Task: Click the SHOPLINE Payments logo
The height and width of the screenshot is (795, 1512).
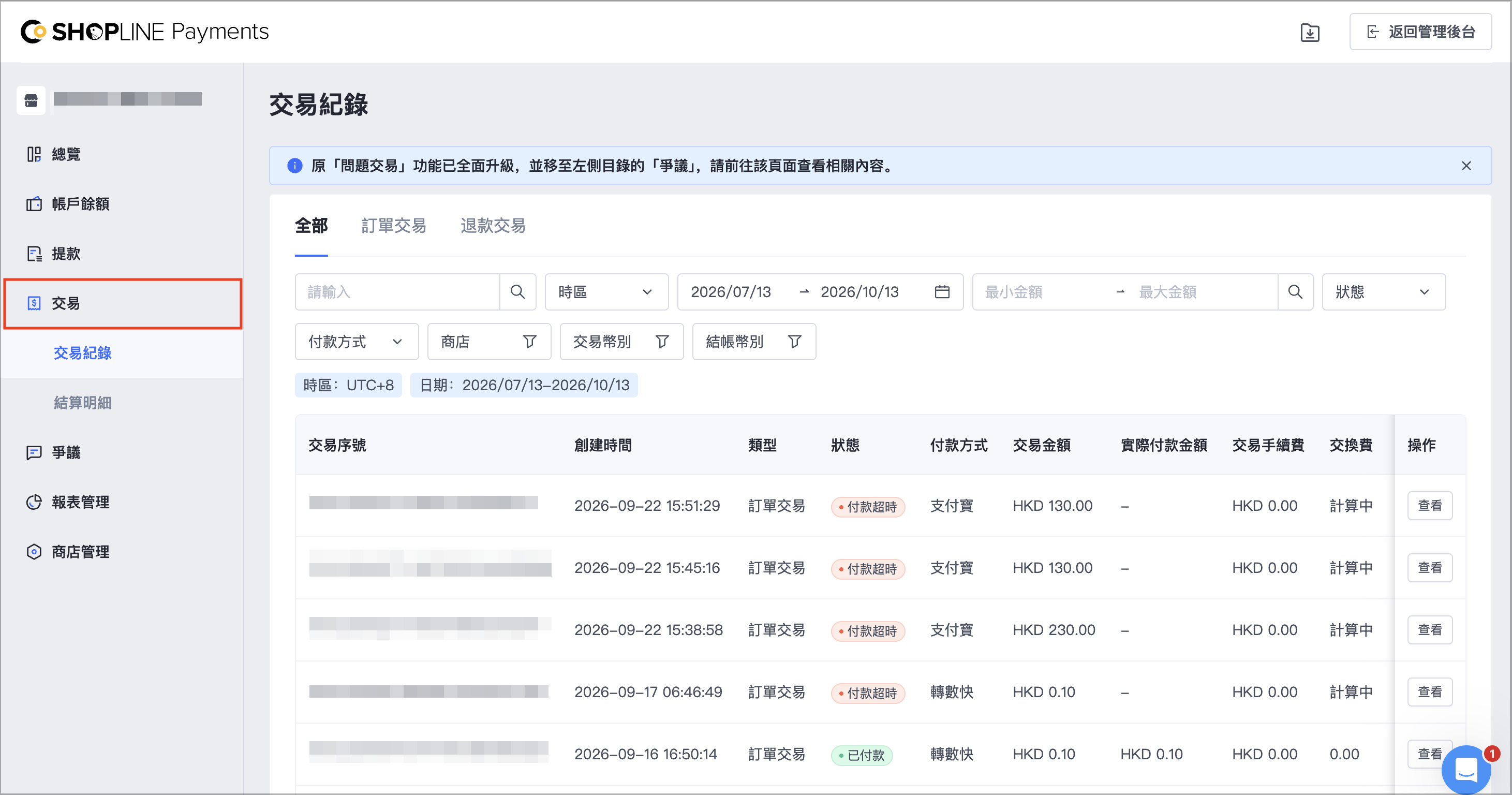Action: 144,32
